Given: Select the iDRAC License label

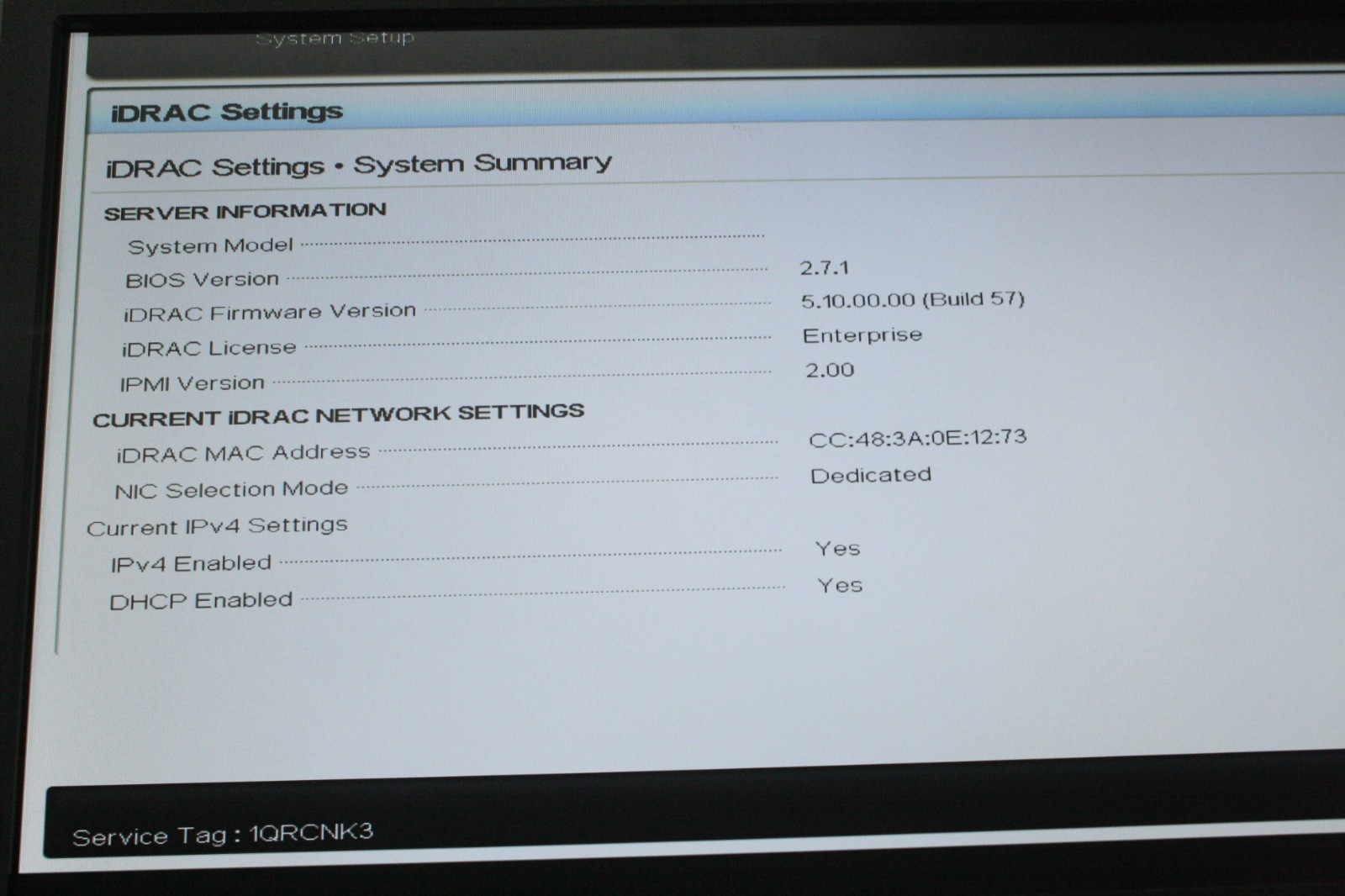Looking at the screenshot, I should [x=208, y=348].
